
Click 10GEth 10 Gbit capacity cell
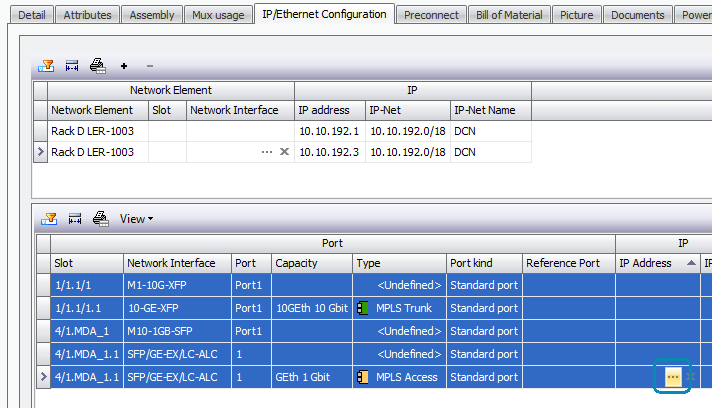pos(312,308)
